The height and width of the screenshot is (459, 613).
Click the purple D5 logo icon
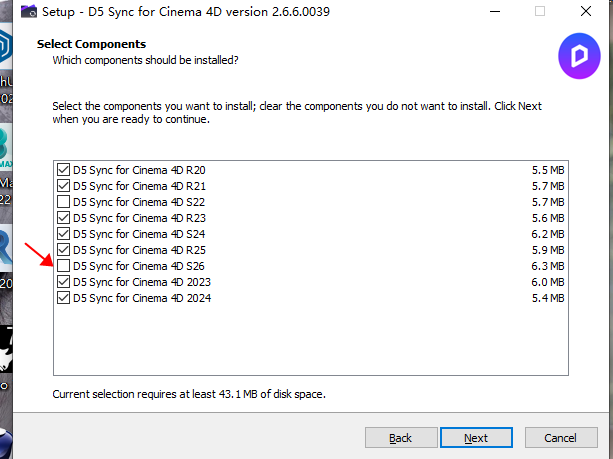[x=579, y=56]
